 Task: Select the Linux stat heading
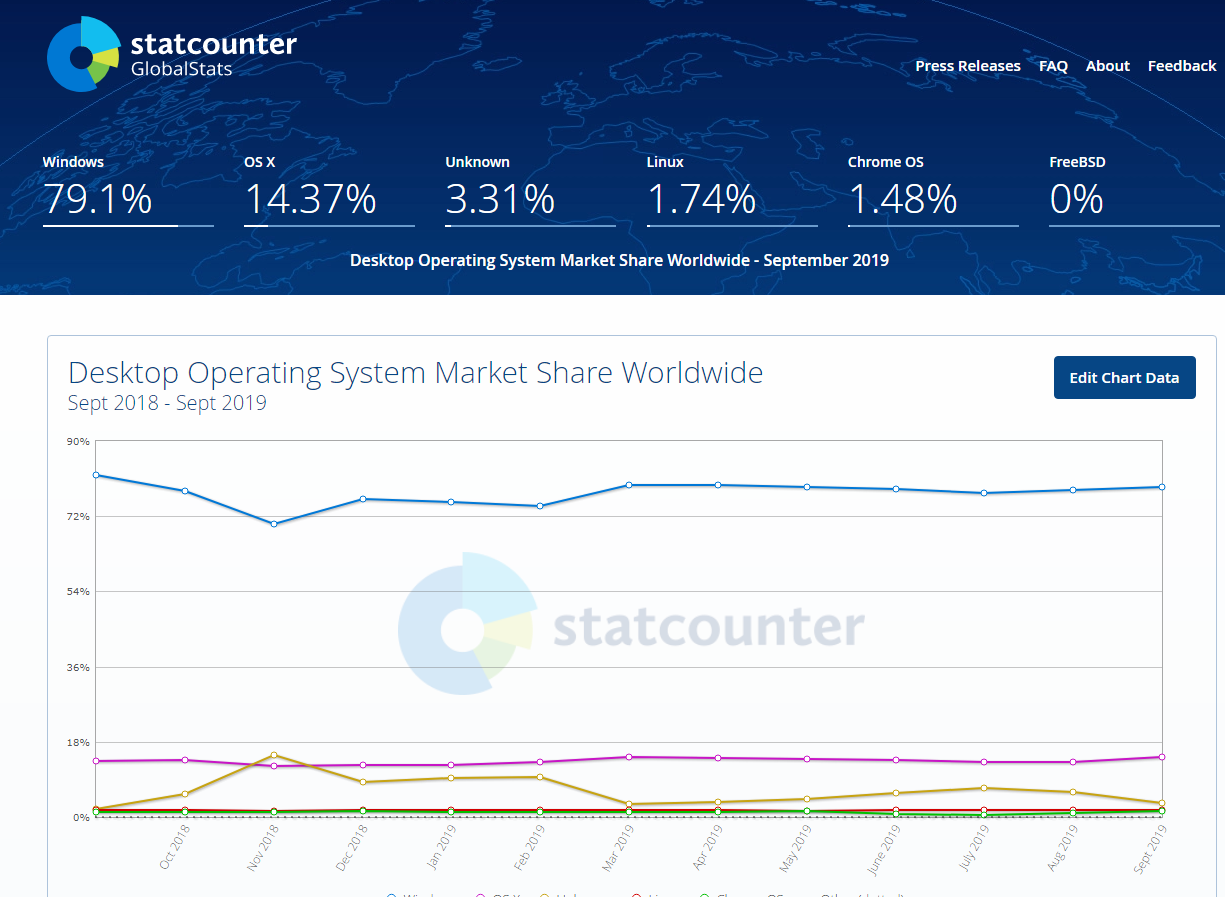tap(666, 162)
